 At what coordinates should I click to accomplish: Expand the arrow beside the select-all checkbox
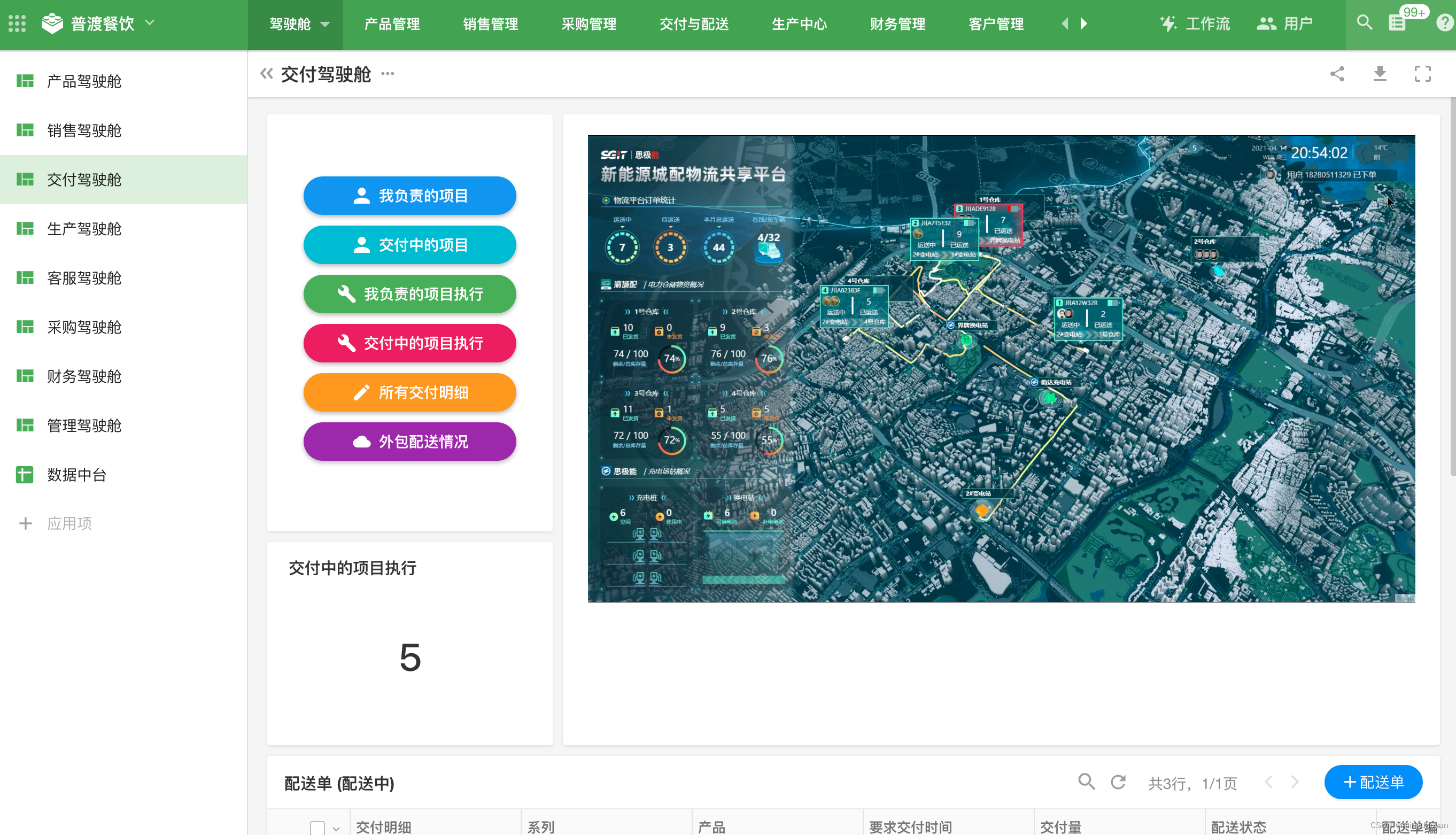[336, 829]
